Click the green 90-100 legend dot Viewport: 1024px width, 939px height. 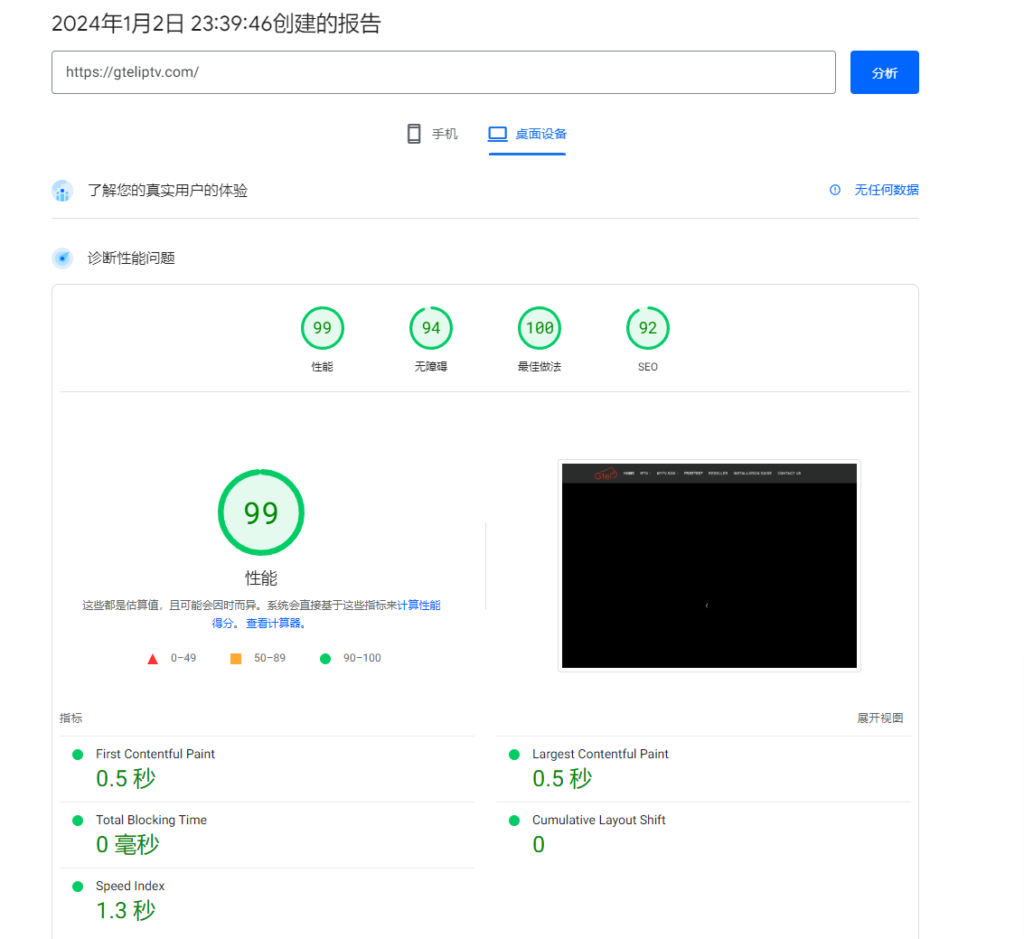[x=325, y=658]
